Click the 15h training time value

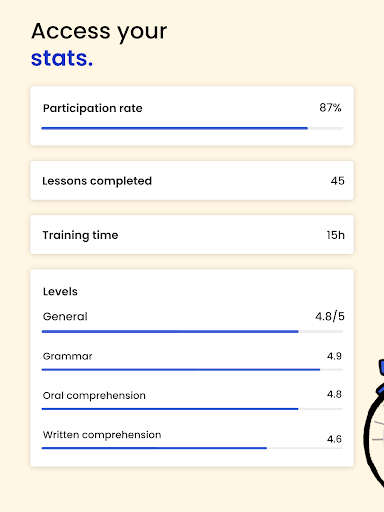point(335,235)
